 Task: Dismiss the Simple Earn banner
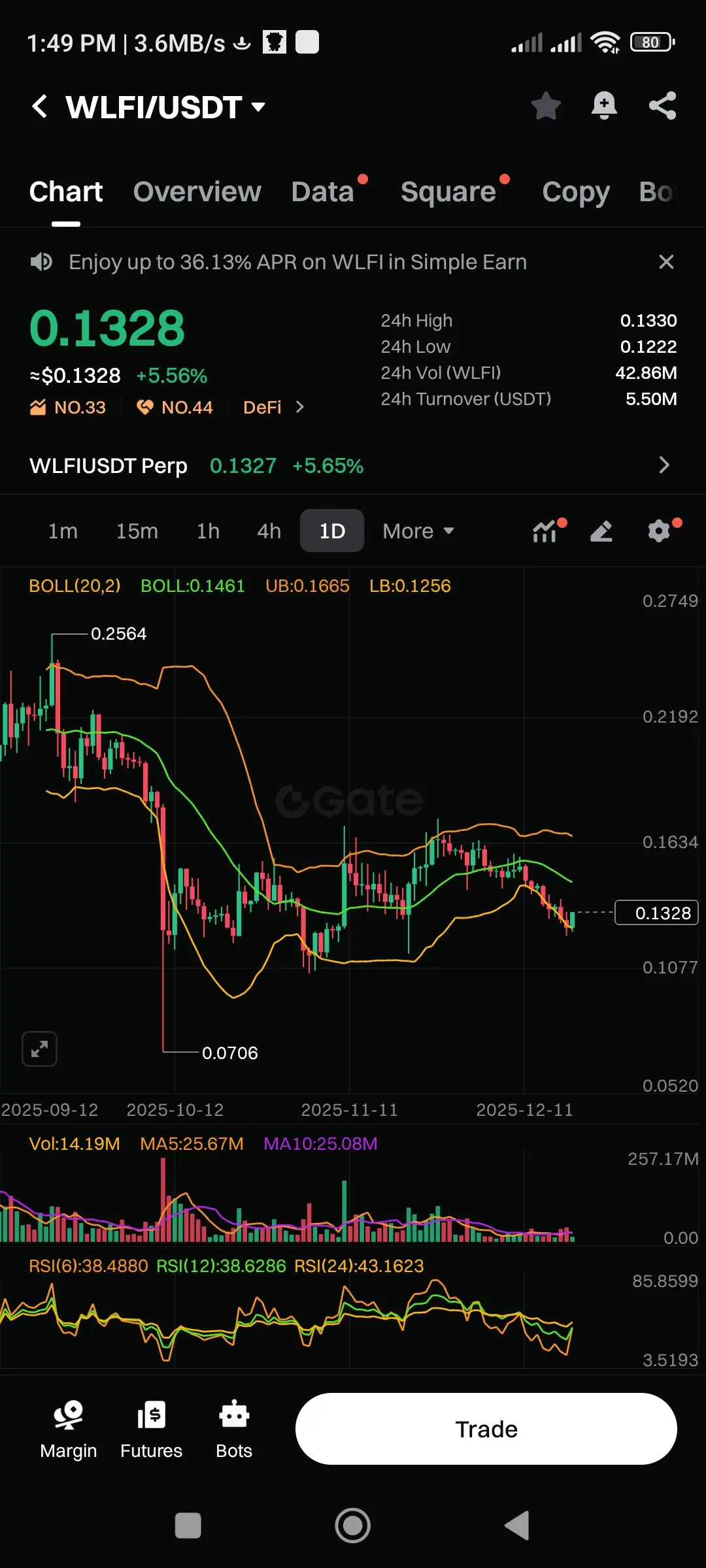666,262
